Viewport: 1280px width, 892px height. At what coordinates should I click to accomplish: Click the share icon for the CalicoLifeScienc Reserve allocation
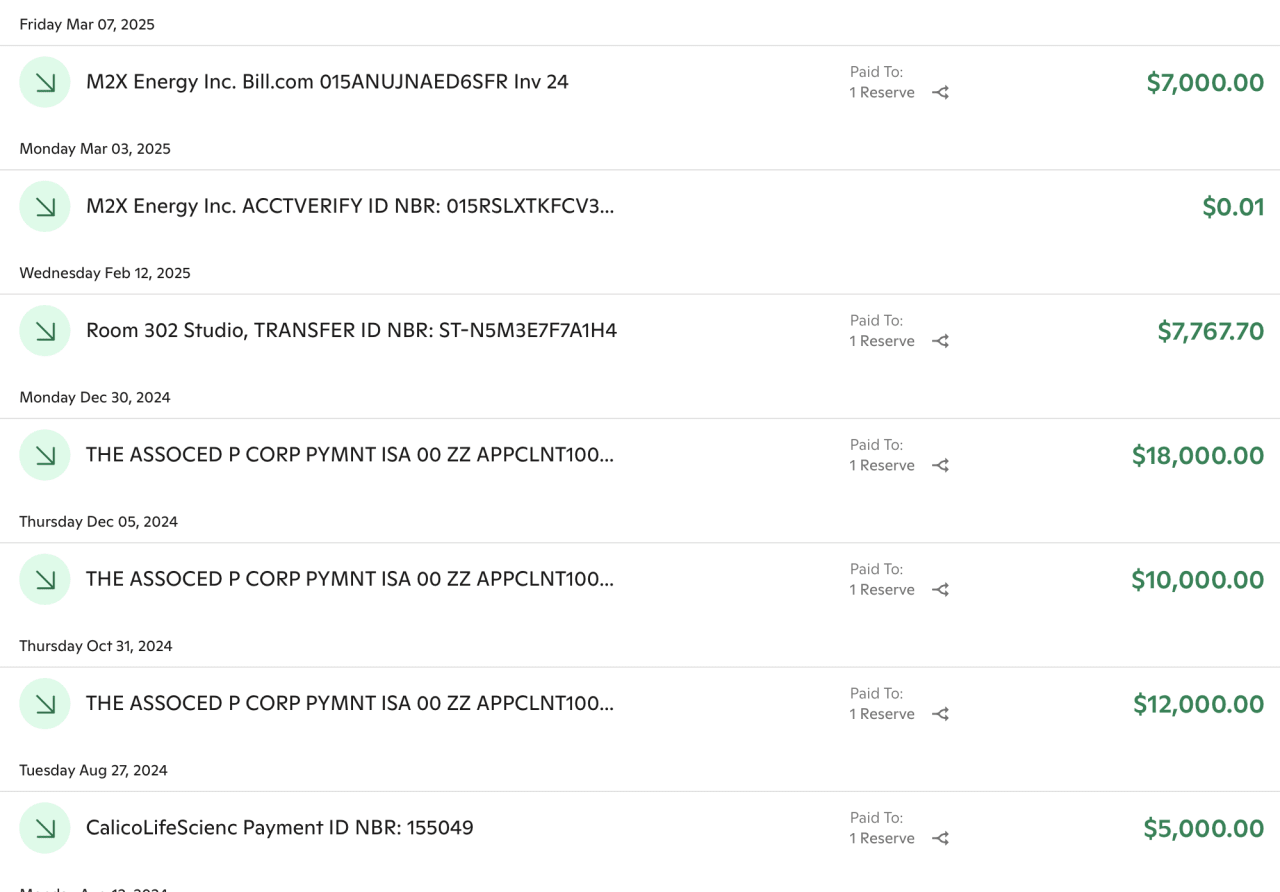939,838
